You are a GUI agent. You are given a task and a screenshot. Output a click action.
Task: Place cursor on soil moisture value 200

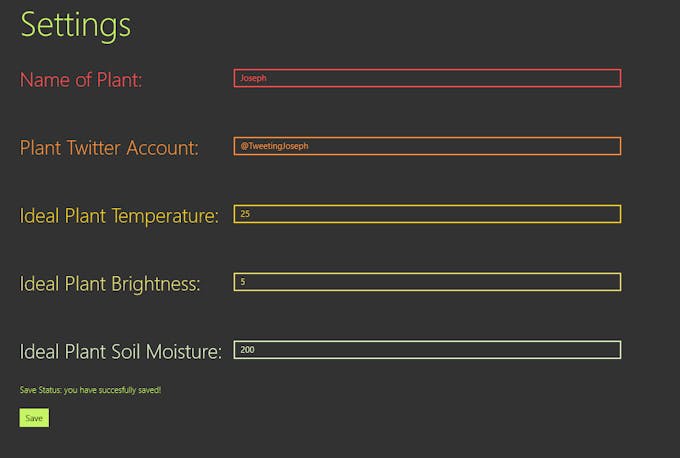(x=247, y=350)
